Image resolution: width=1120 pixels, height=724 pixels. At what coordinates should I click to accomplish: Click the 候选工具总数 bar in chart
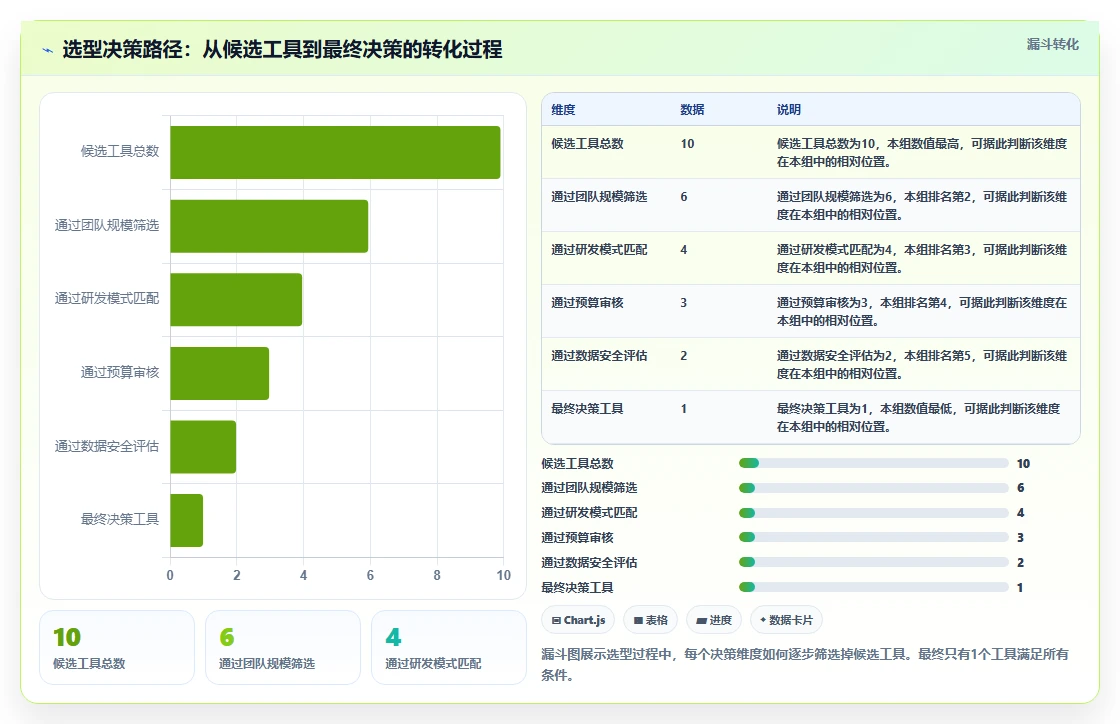click(335, 152)
